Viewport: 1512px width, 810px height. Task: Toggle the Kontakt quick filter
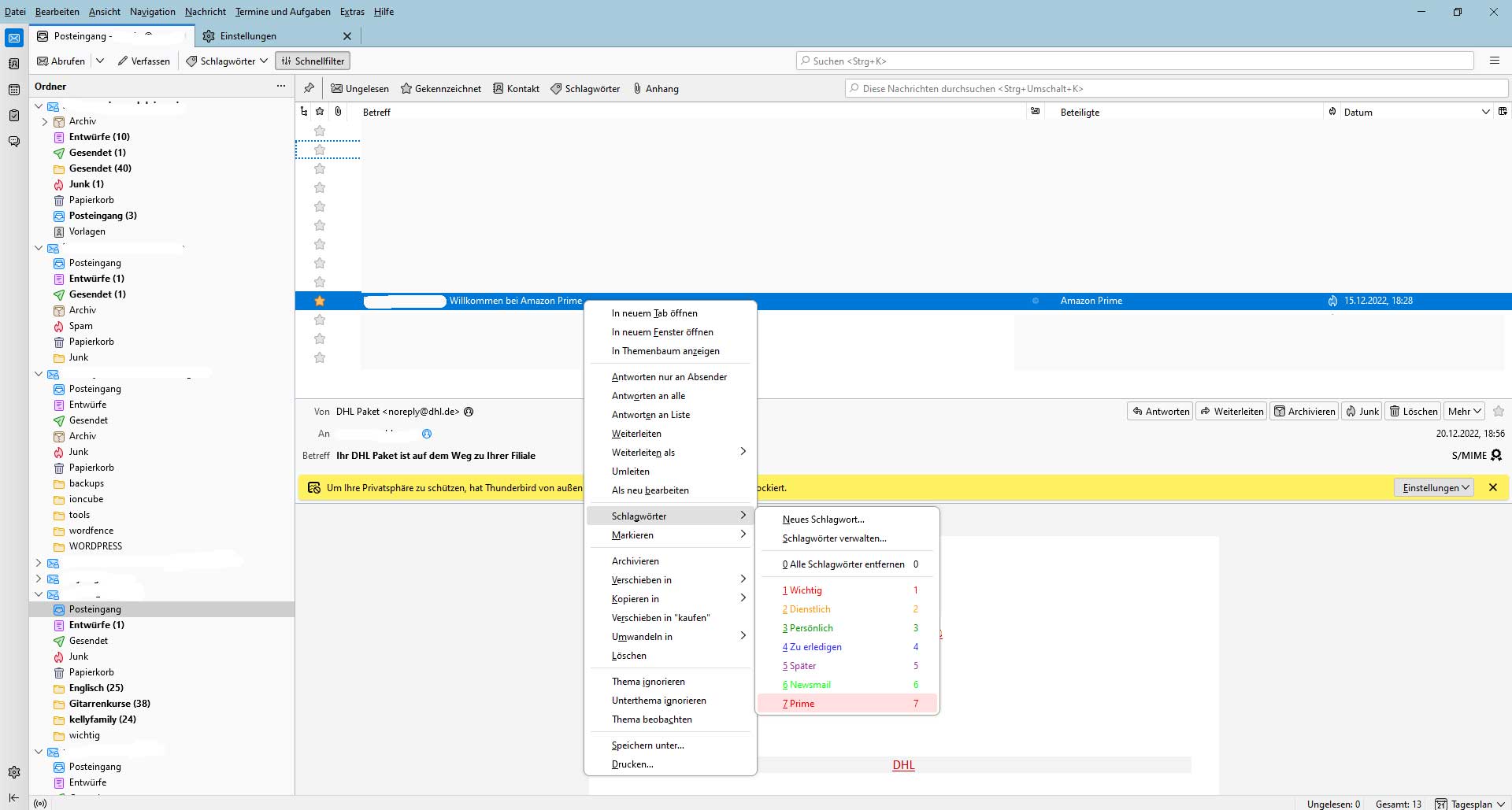517,88
